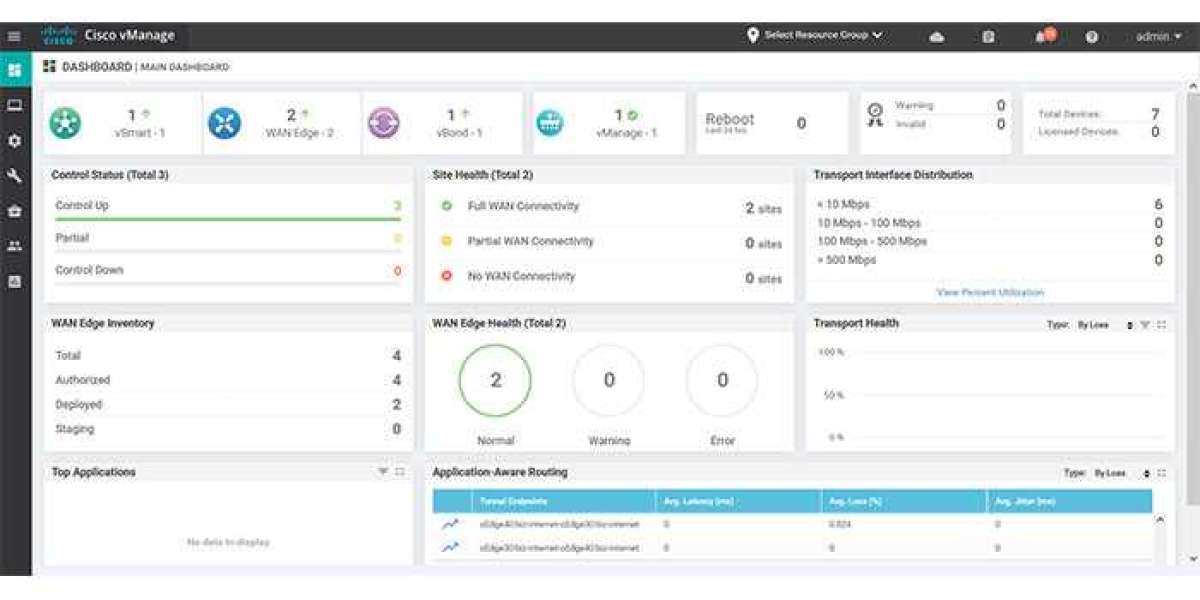
Task: Click the certificate warning status icon
Action: 875,114
